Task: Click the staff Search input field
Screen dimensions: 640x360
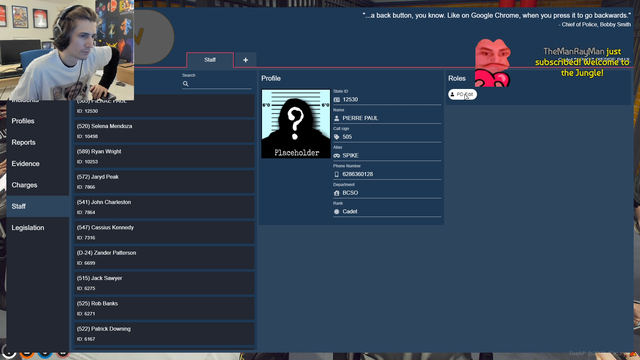Action: coord(217,84)
